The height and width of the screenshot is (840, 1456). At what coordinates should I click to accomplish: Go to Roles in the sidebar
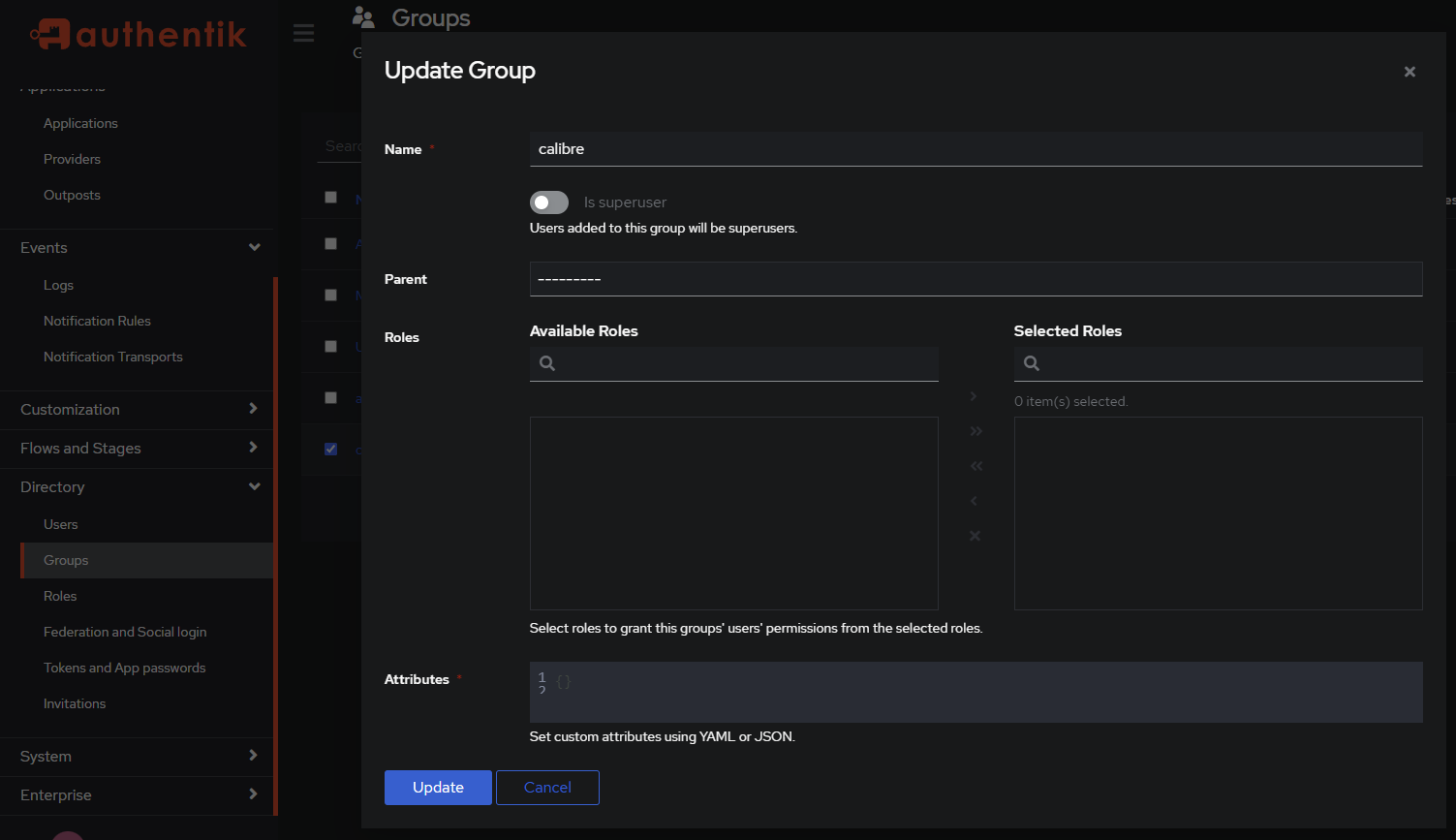(x=60, y=596)
